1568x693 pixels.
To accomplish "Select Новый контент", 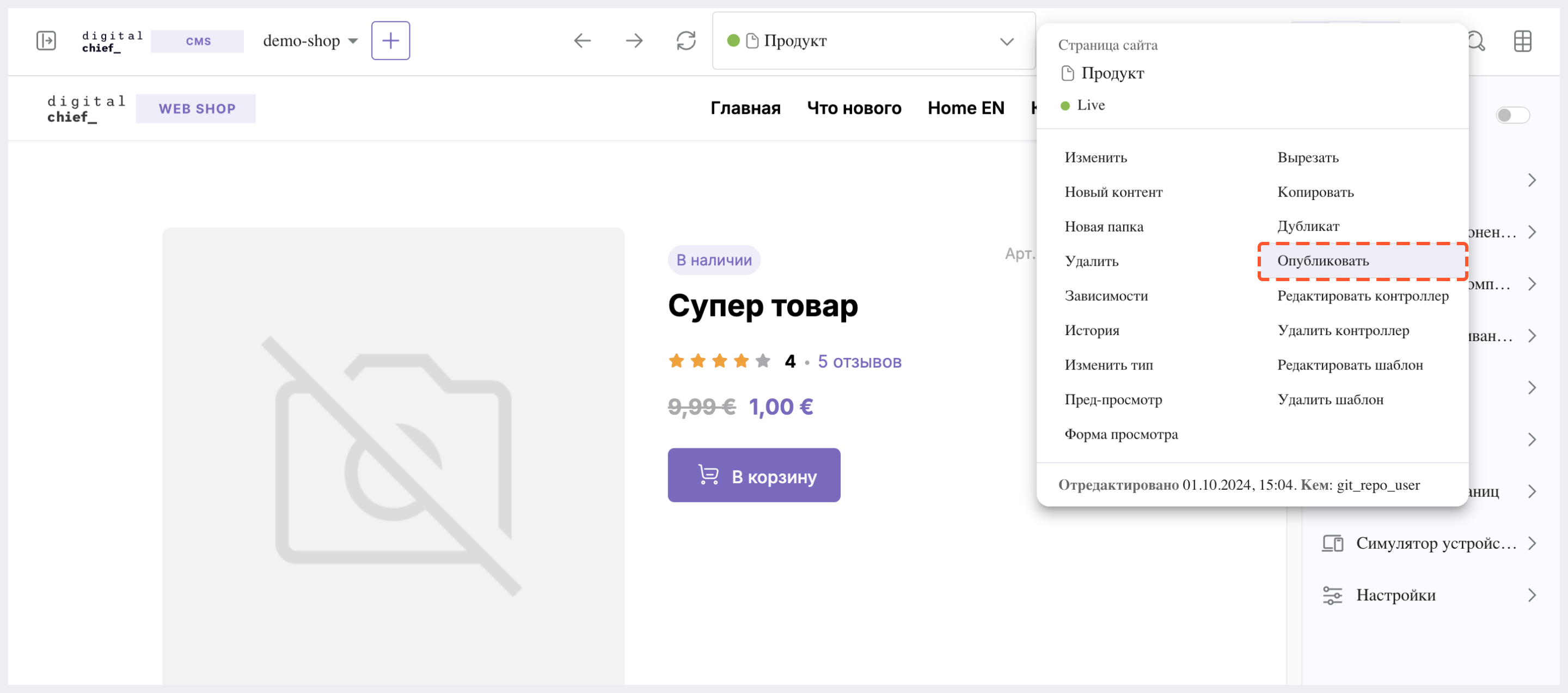I will (1113, 192).
